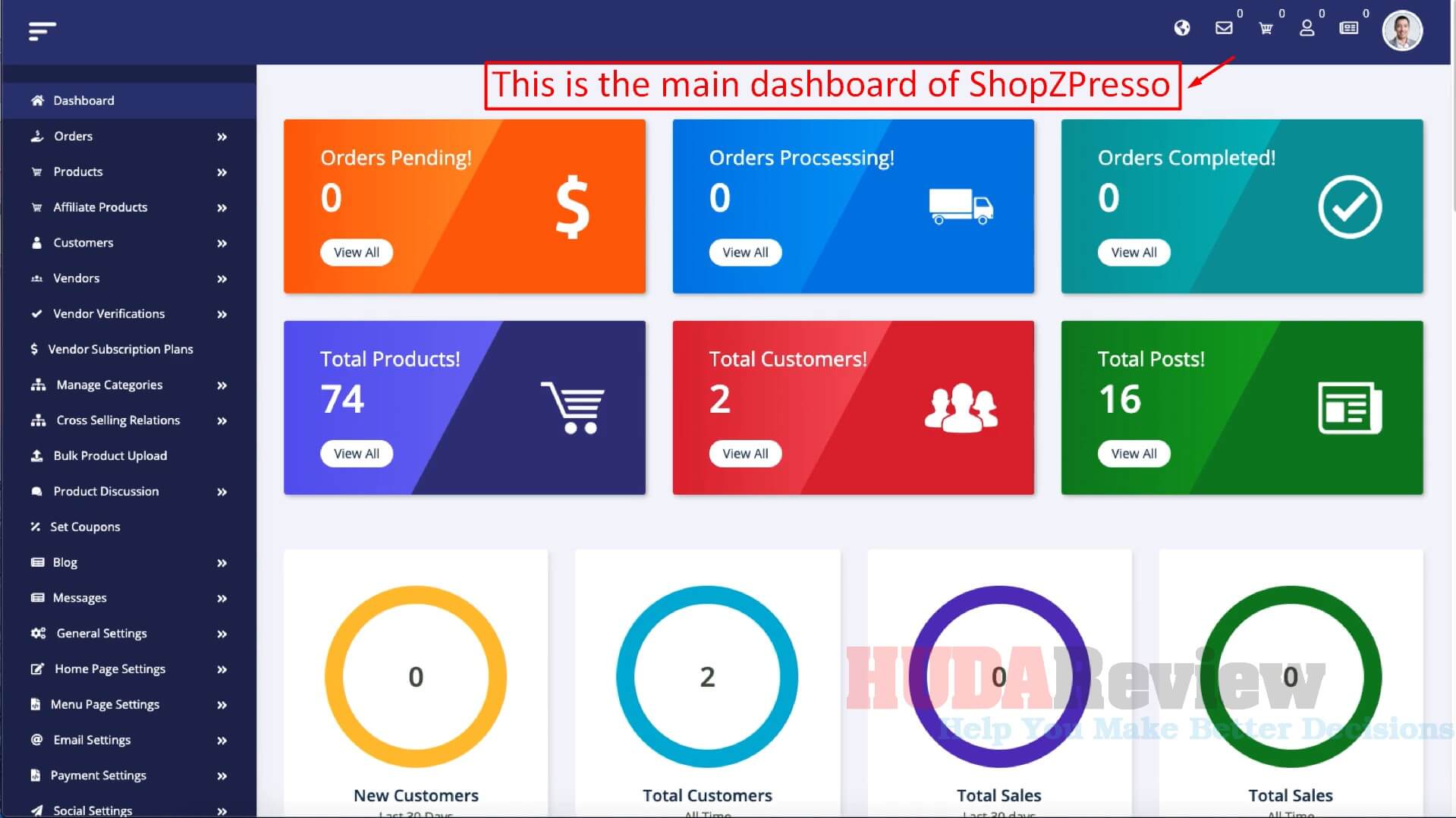Open the user notifications icon in header
The height and width of the screenshot is (818, 1456).
tap(1307, 28)
